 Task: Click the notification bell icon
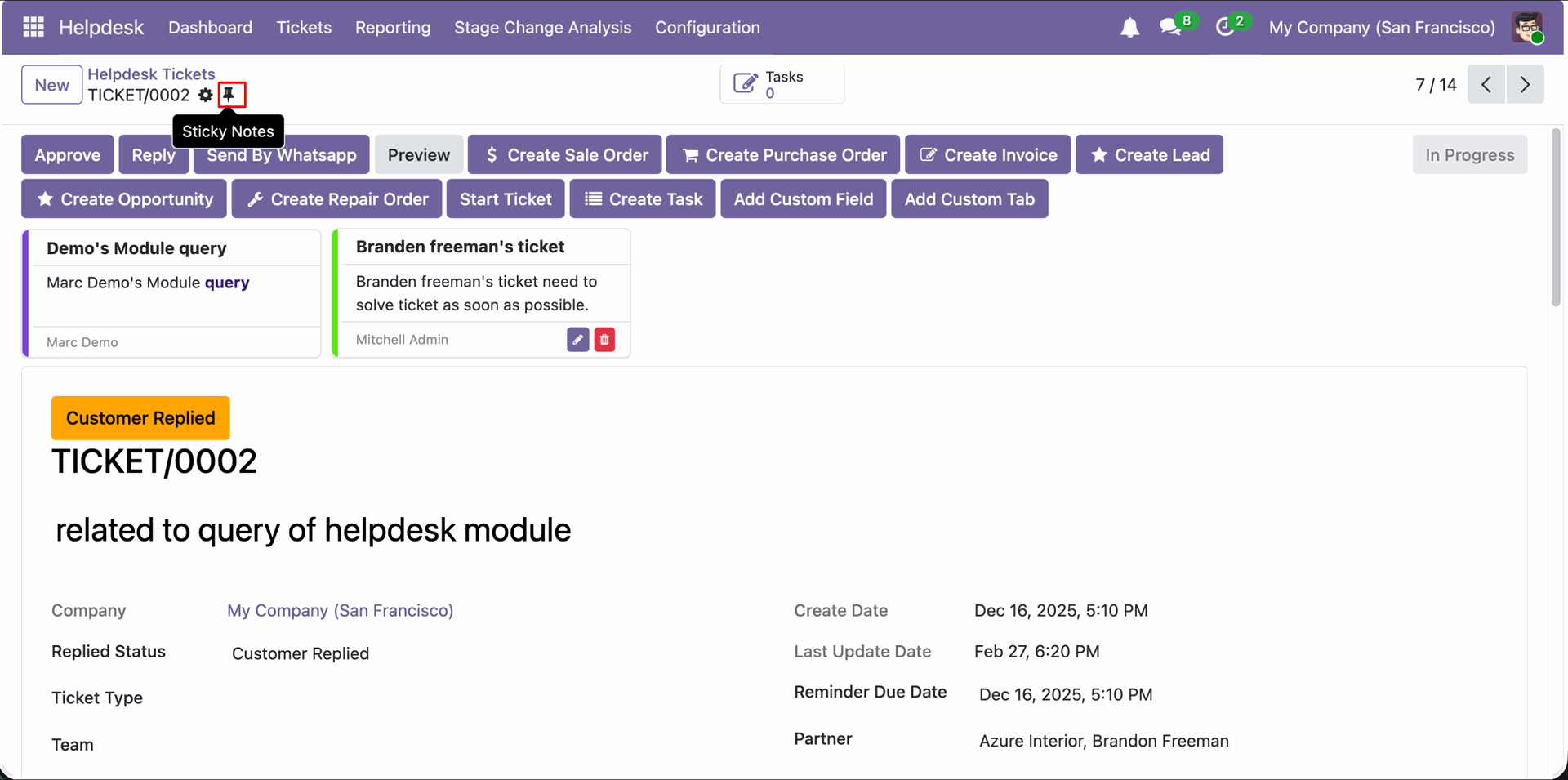click(1129, 28)
